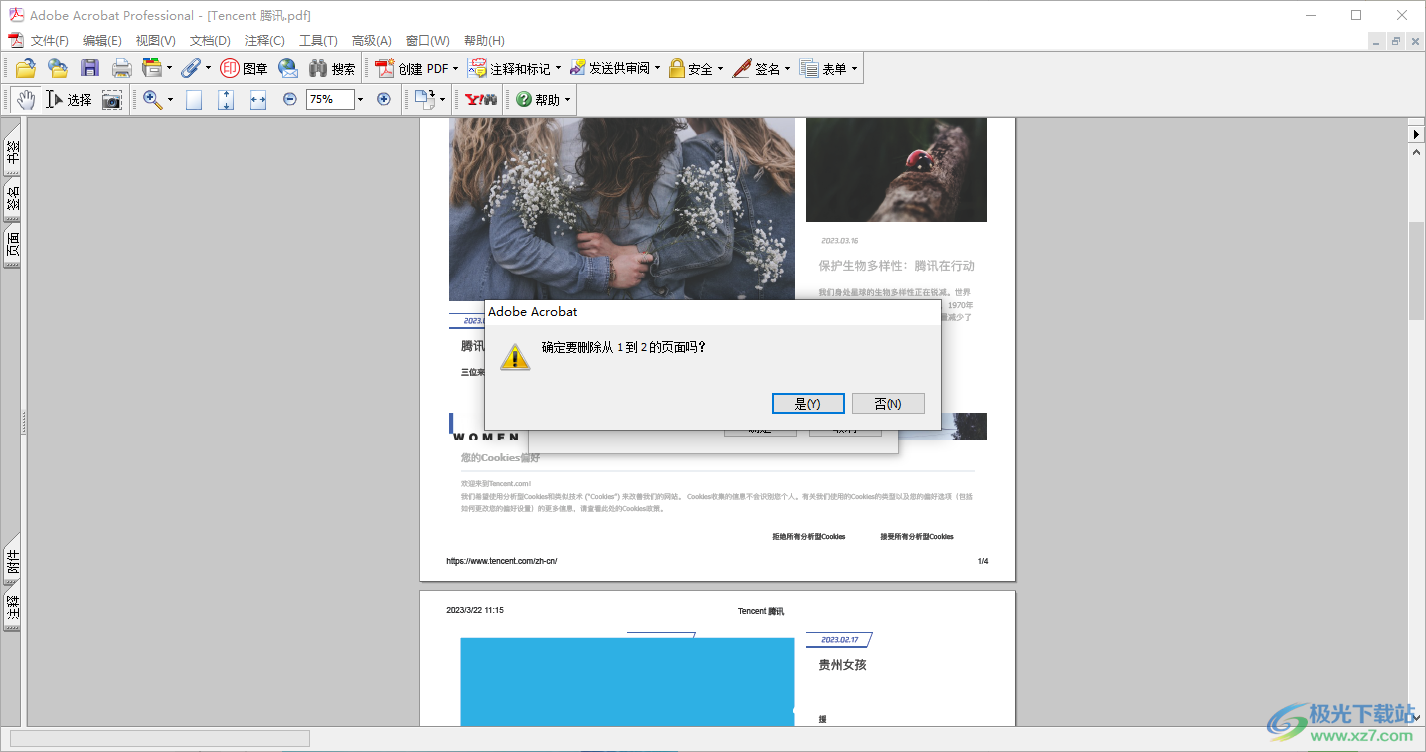1426x752 pixels.
Task: Click the Open file folder icon
Action: pos(26,68)
